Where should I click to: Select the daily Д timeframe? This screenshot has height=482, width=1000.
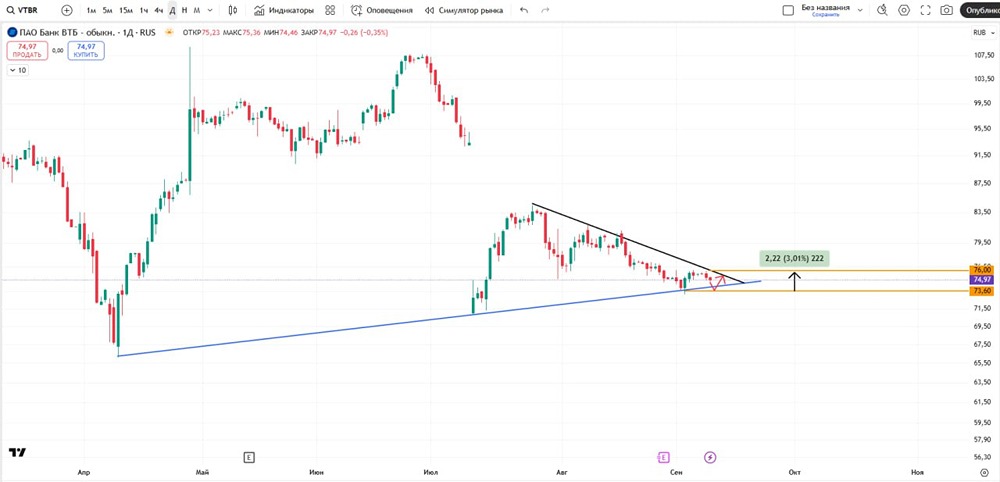point(172,10)
